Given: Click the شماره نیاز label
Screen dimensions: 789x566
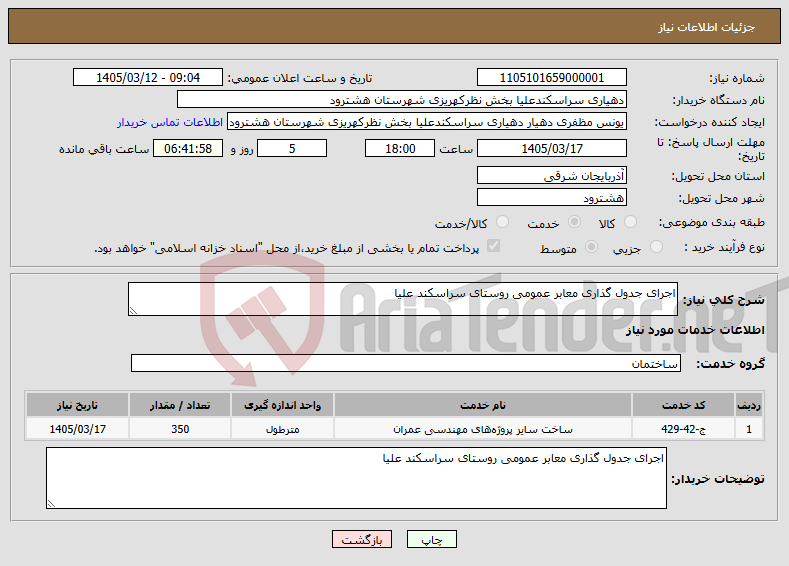Looking at the screenshot, I should pyautogui.click(x=737, y=78).
